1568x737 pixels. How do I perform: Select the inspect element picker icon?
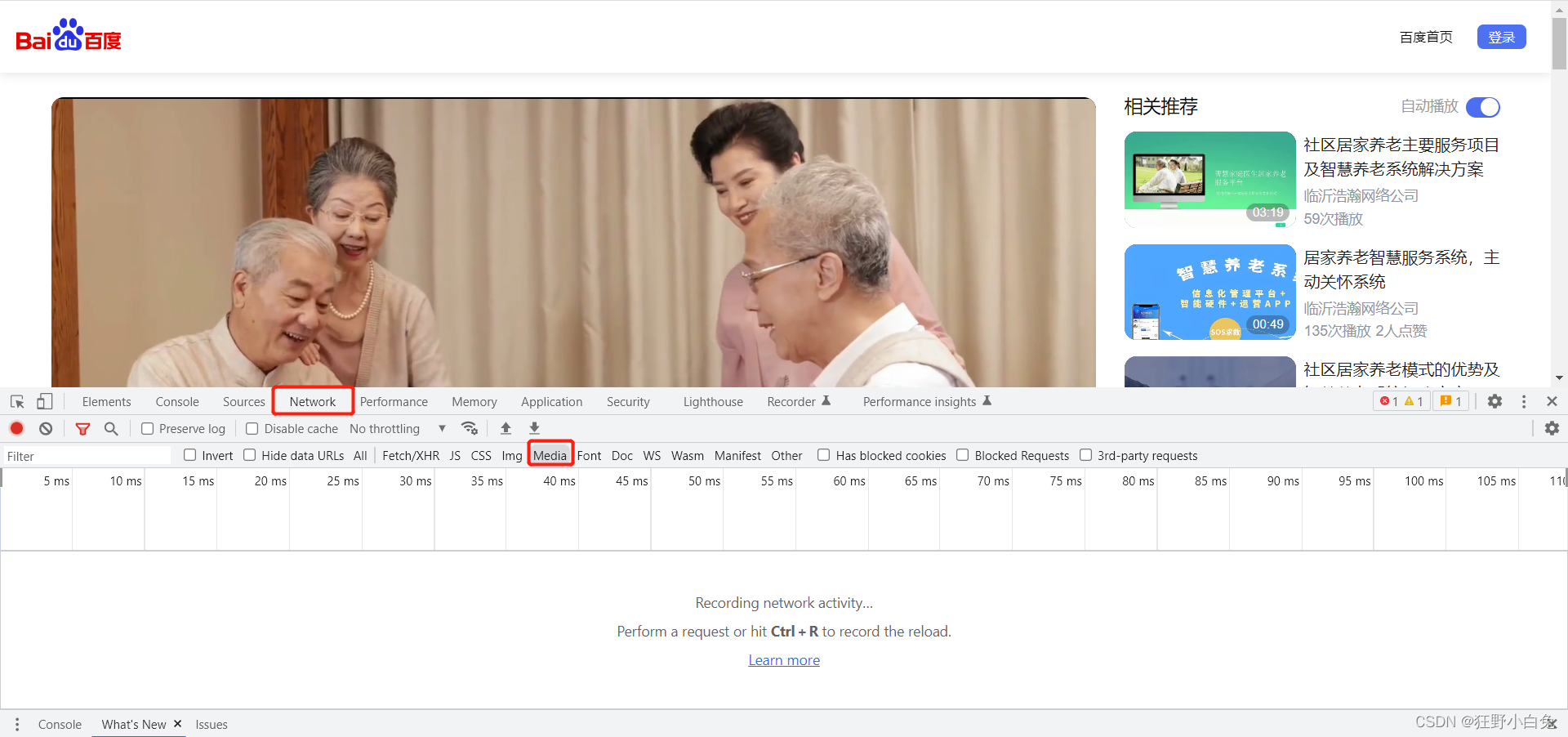[17, 402]
